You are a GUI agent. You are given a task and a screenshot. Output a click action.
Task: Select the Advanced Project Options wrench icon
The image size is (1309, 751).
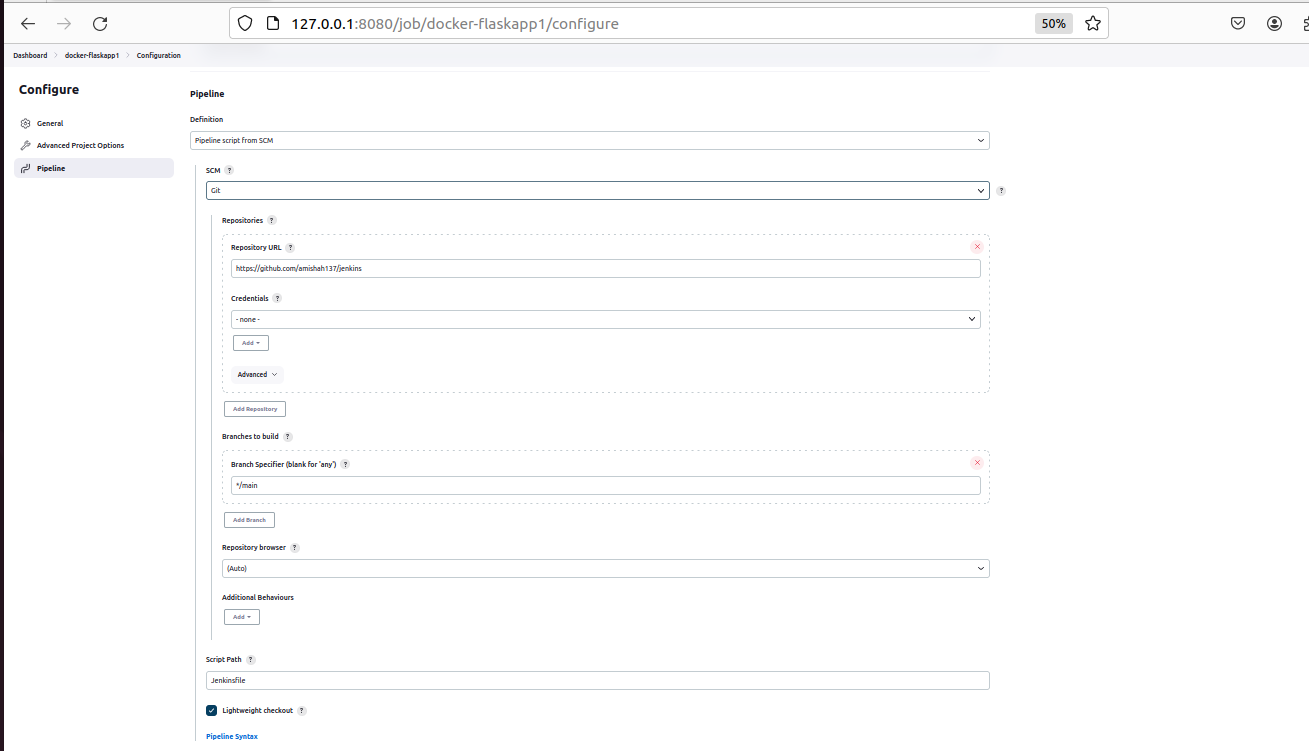tap(25, 145)
